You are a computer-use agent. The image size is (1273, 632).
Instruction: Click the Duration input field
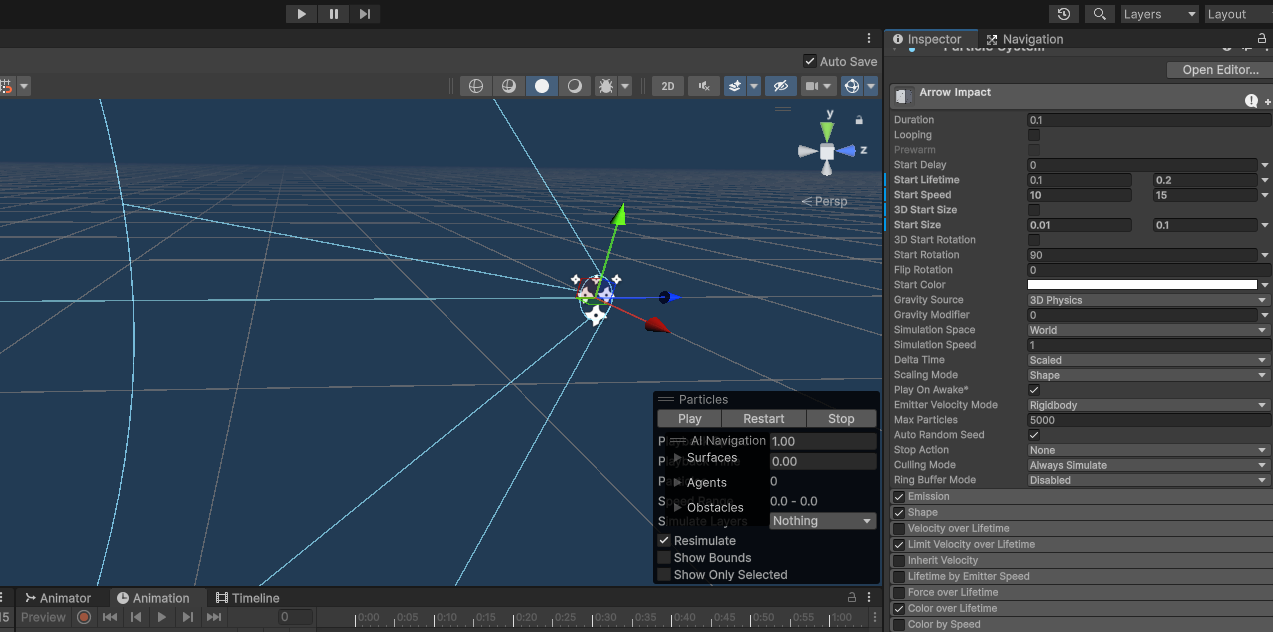pos(1150,120)
